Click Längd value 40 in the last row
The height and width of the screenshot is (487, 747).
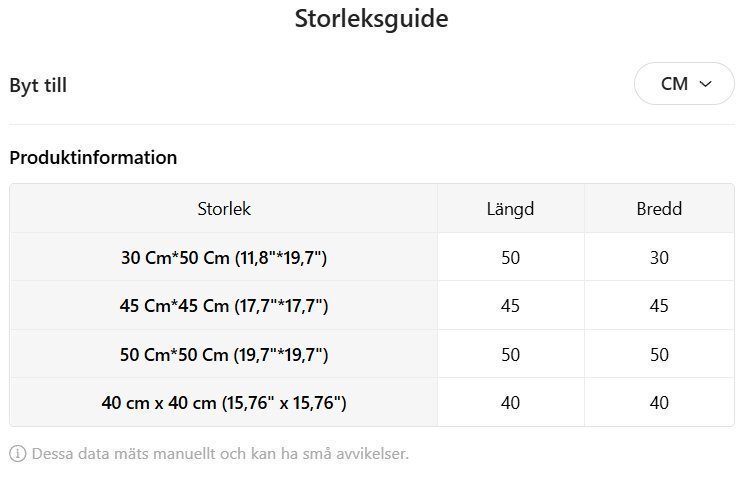point(510,403)
